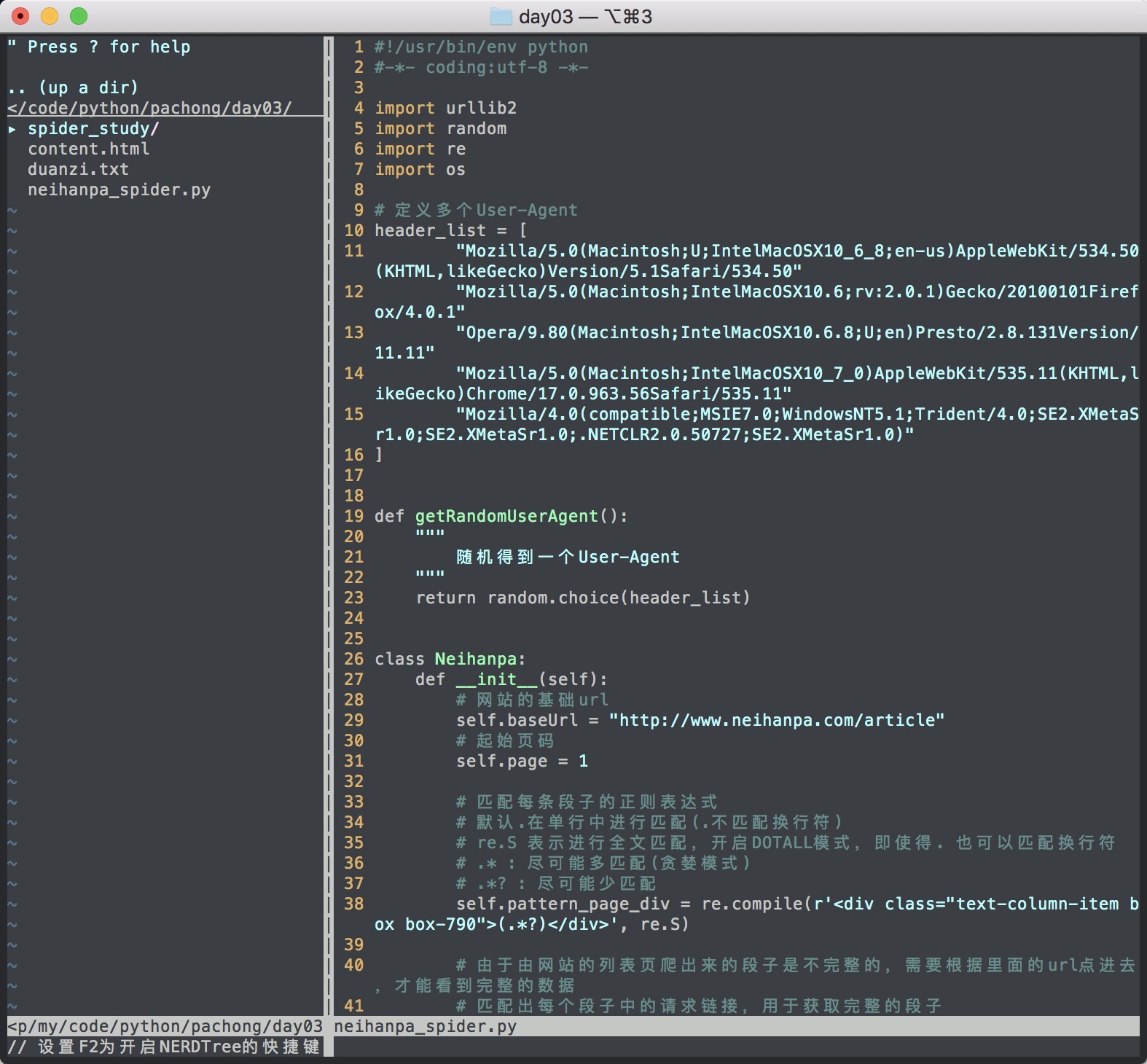The width and height of the screenshot is (1147, 1064).
Task: Open spider_study/ directory in NERDTree
Action: [93, 129]
